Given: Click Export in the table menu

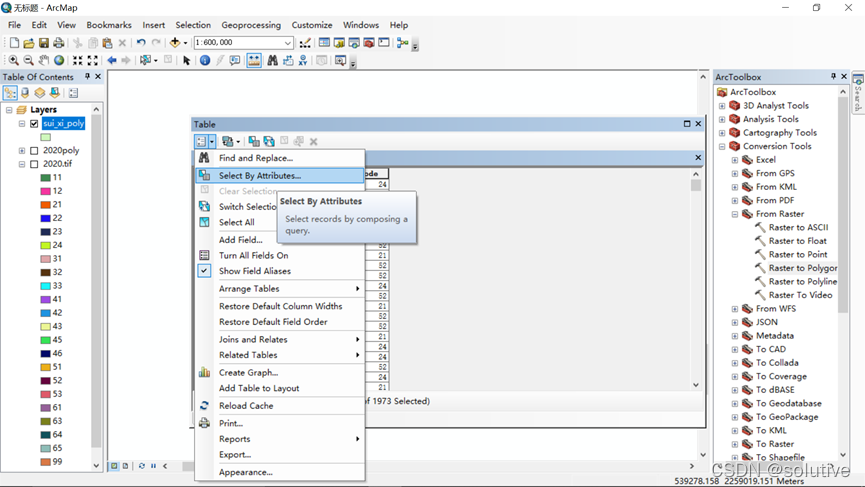Looking at the screenshot, I should pyautogui.click(x=235, y=454).
